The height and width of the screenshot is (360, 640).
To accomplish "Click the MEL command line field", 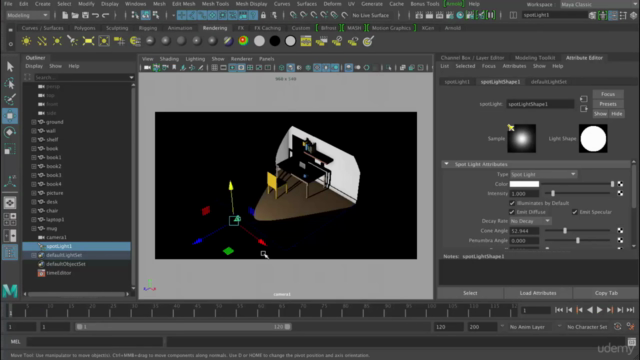I will pos(95,342).
